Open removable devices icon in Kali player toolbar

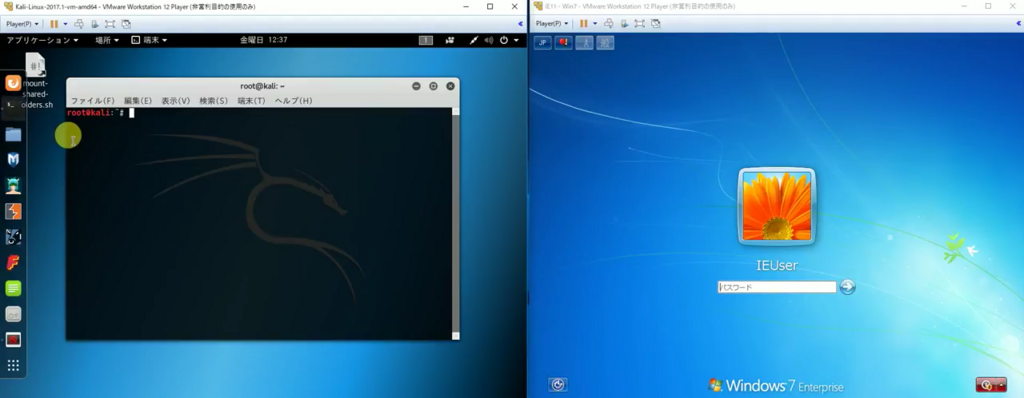point(95,24)
